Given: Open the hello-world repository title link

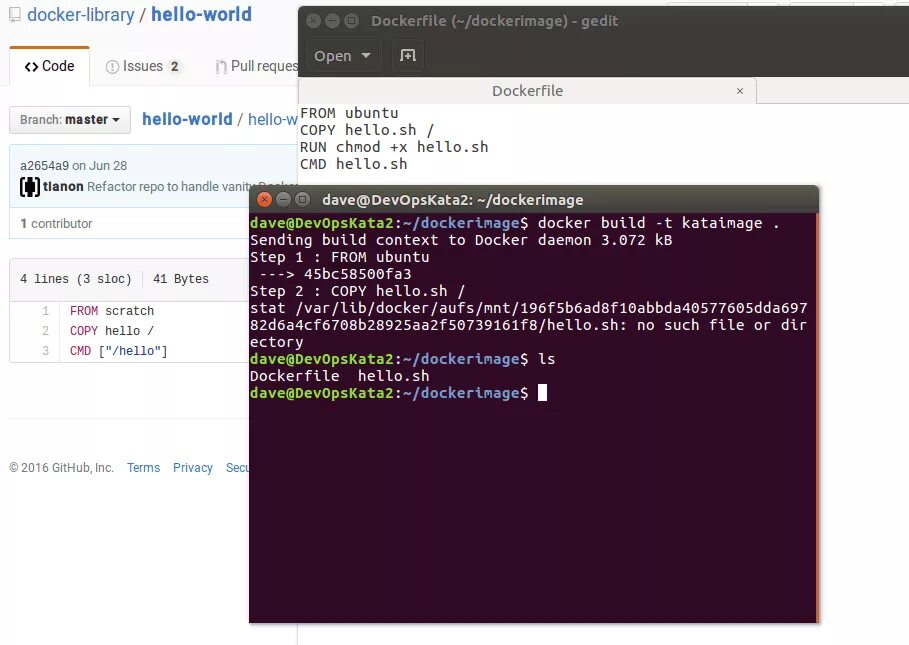Looking at the screenshot, I should coord(201,14).
